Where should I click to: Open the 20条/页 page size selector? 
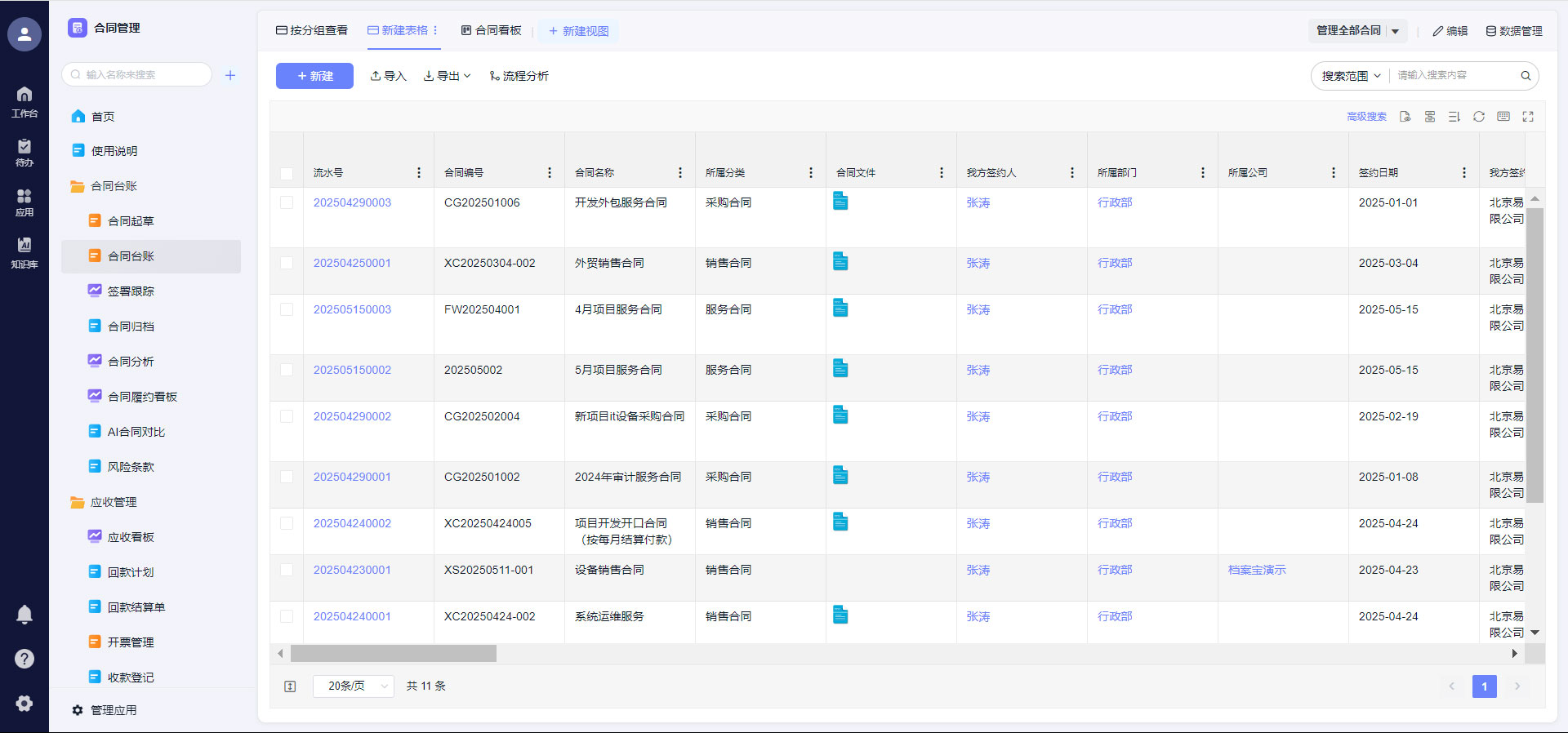click(x=354, y=686)
